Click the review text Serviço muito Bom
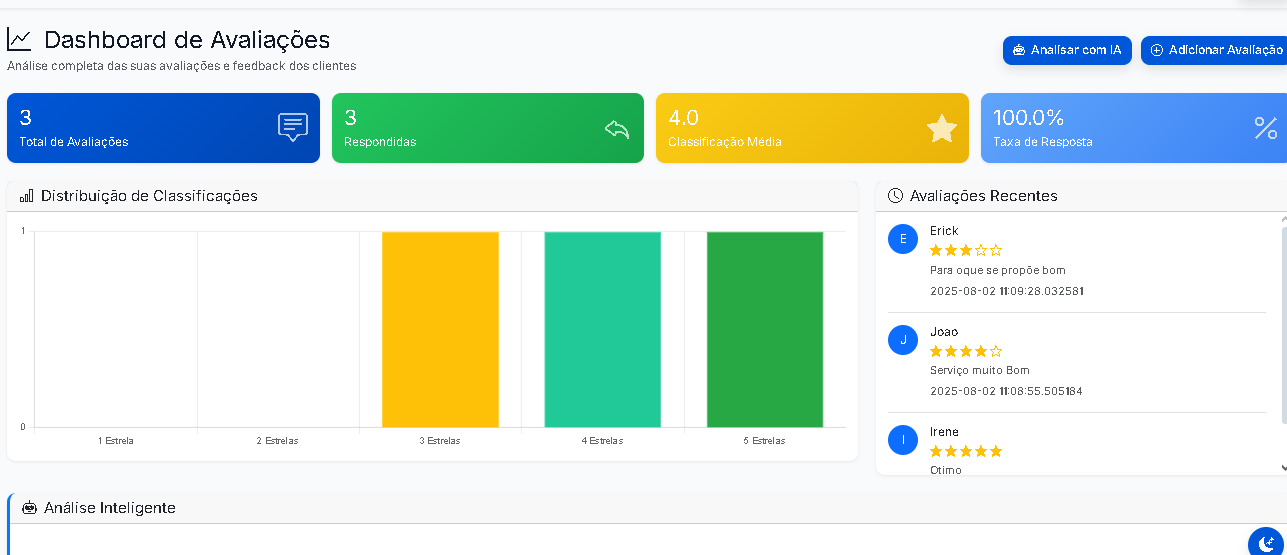 980,371
